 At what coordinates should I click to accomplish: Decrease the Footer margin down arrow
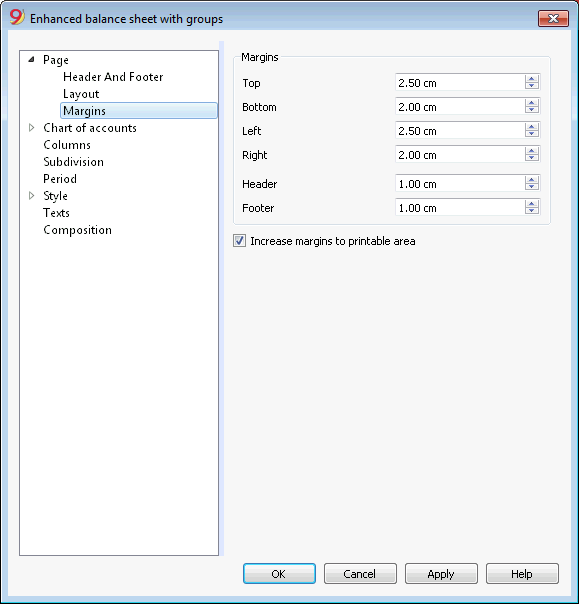click(x=532, y=211)
